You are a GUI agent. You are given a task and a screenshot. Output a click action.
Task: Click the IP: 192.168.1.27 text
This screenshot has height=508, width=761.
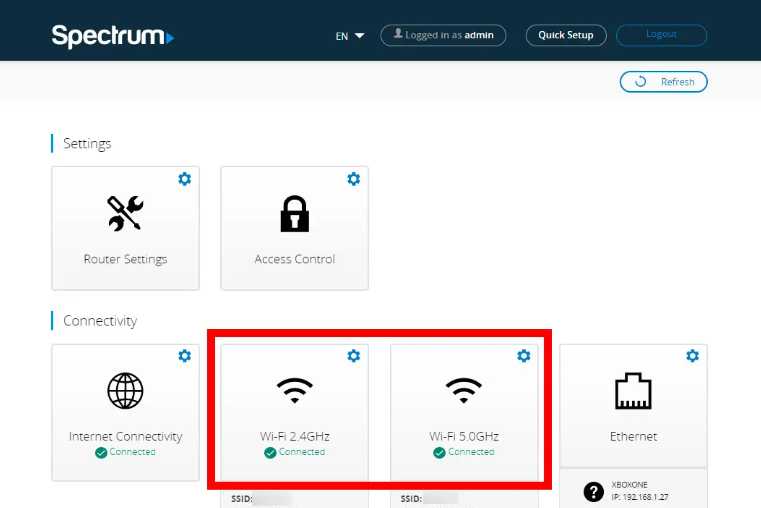click(x=640, y=497)
